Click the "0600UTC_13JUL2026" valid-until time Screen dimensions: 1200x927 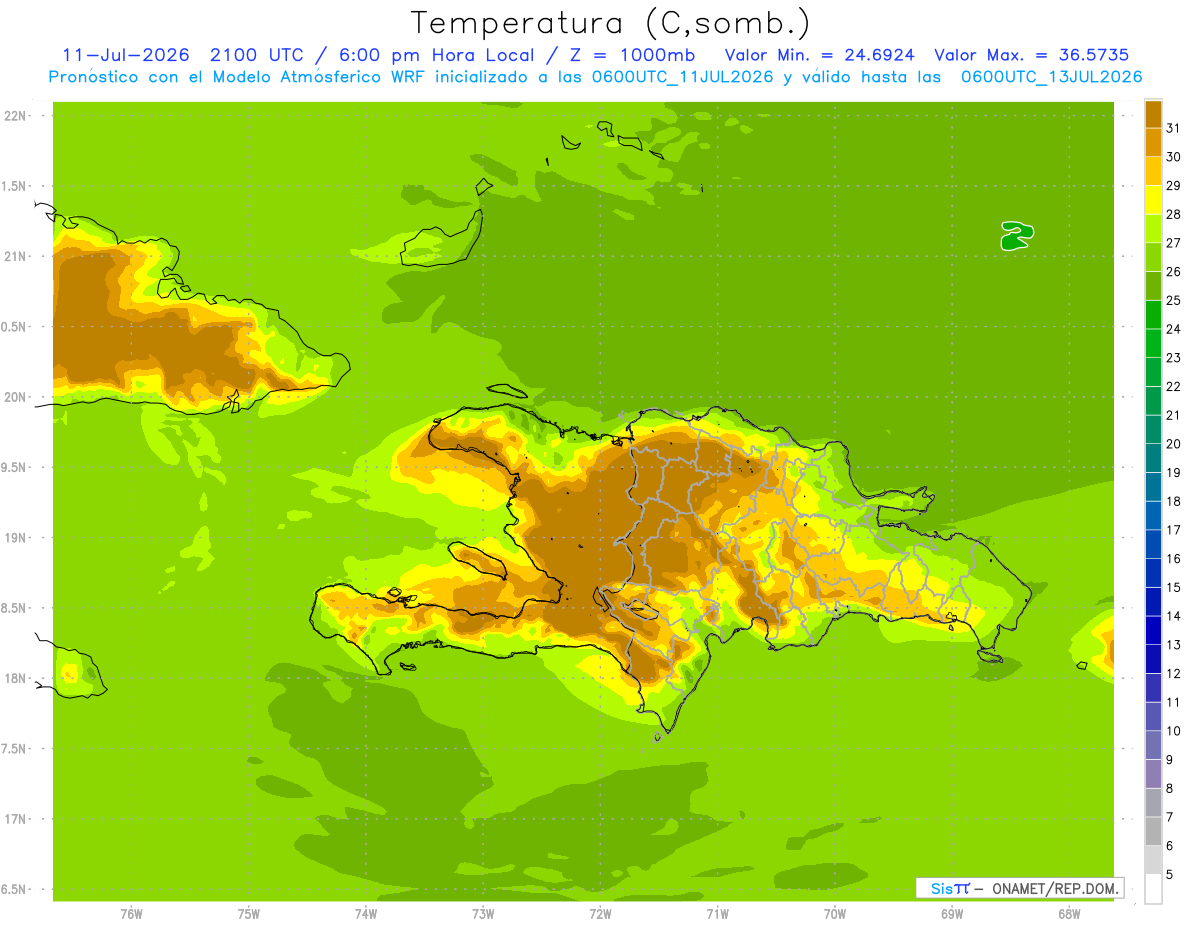coord(1051,77)
